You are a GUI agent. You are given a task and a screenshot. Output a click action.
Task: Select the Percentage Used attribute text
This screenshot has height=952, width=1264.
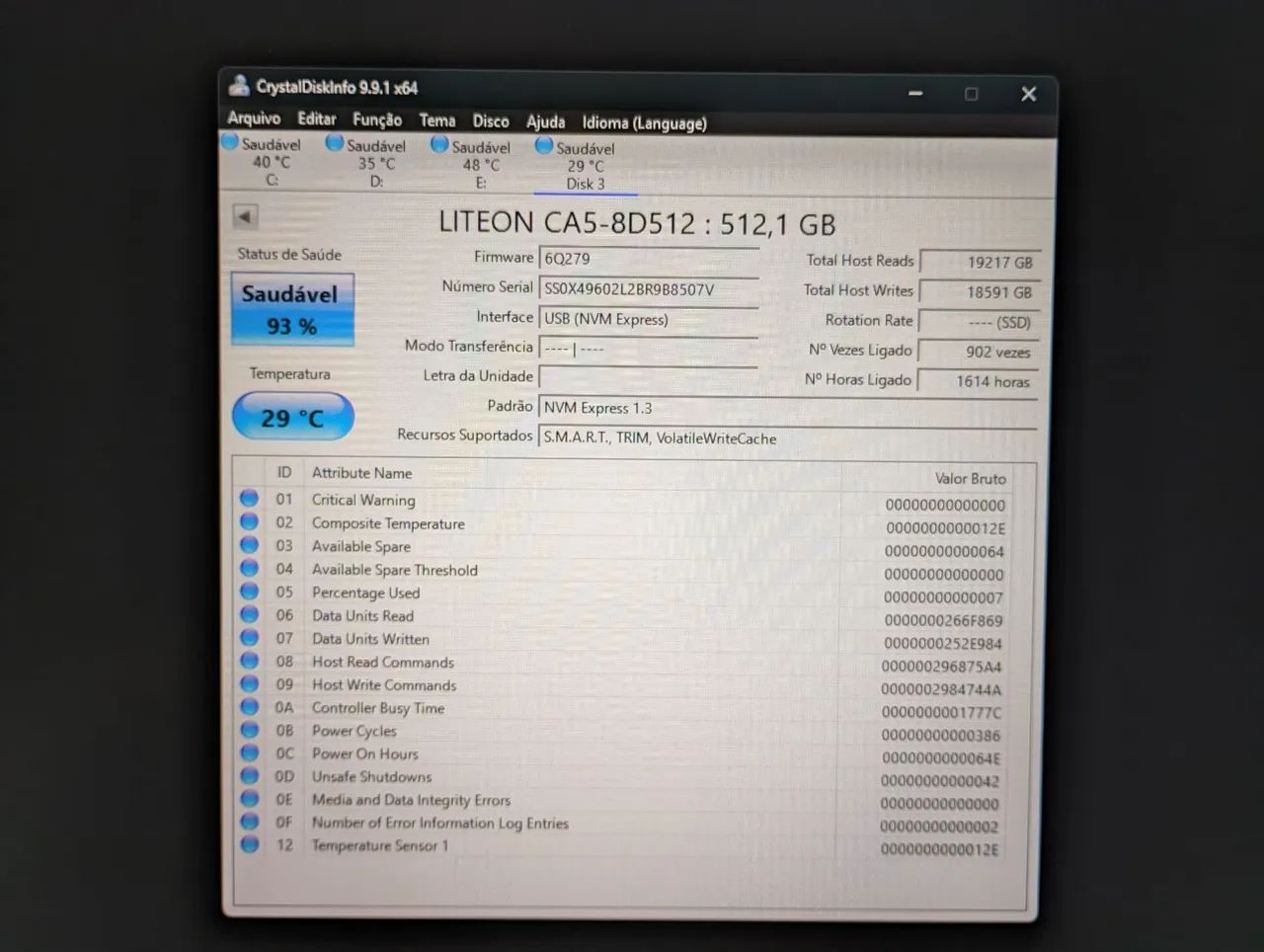coord(365,593)
